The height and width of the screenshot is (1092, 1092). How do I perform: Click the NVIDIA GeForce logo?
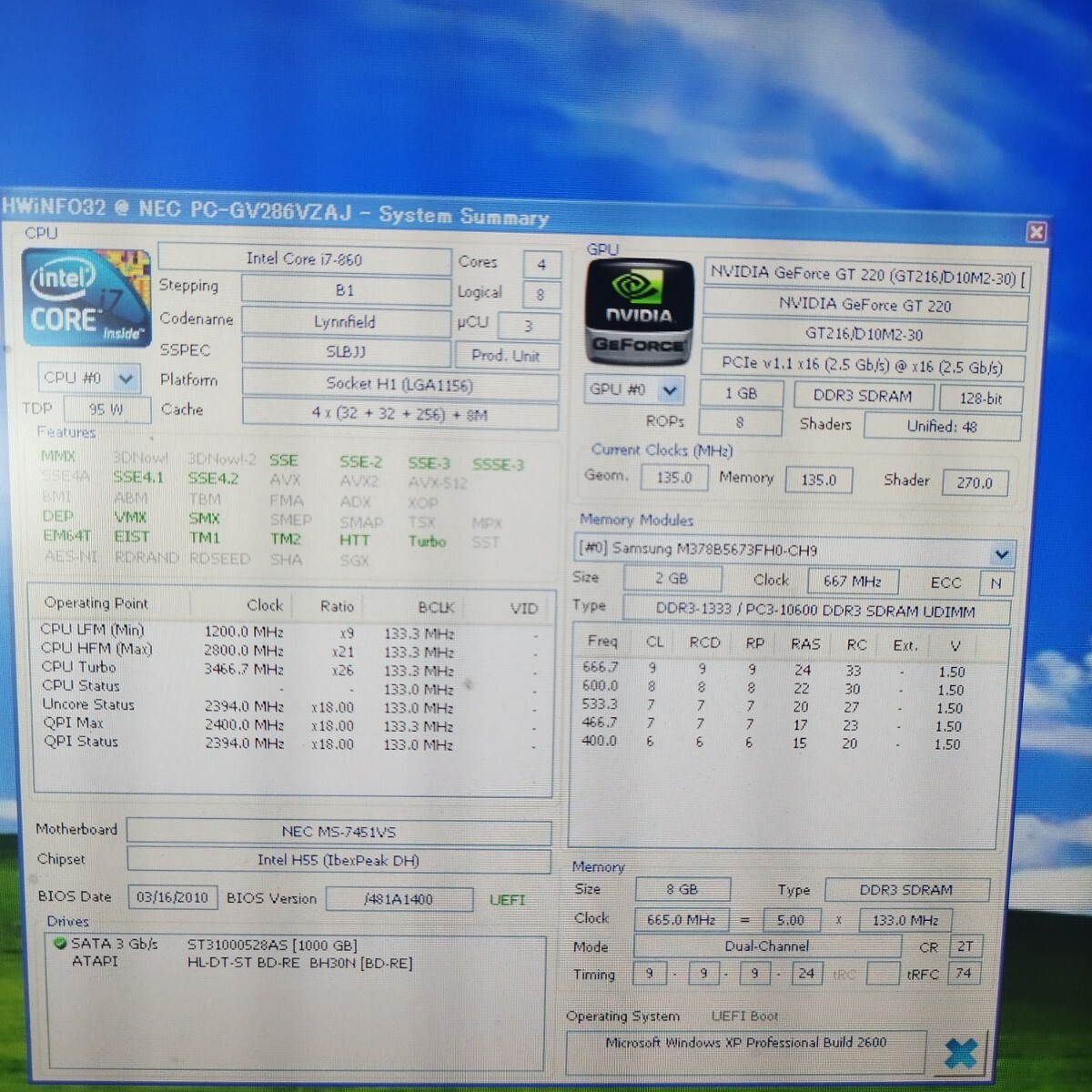[639, 313]
